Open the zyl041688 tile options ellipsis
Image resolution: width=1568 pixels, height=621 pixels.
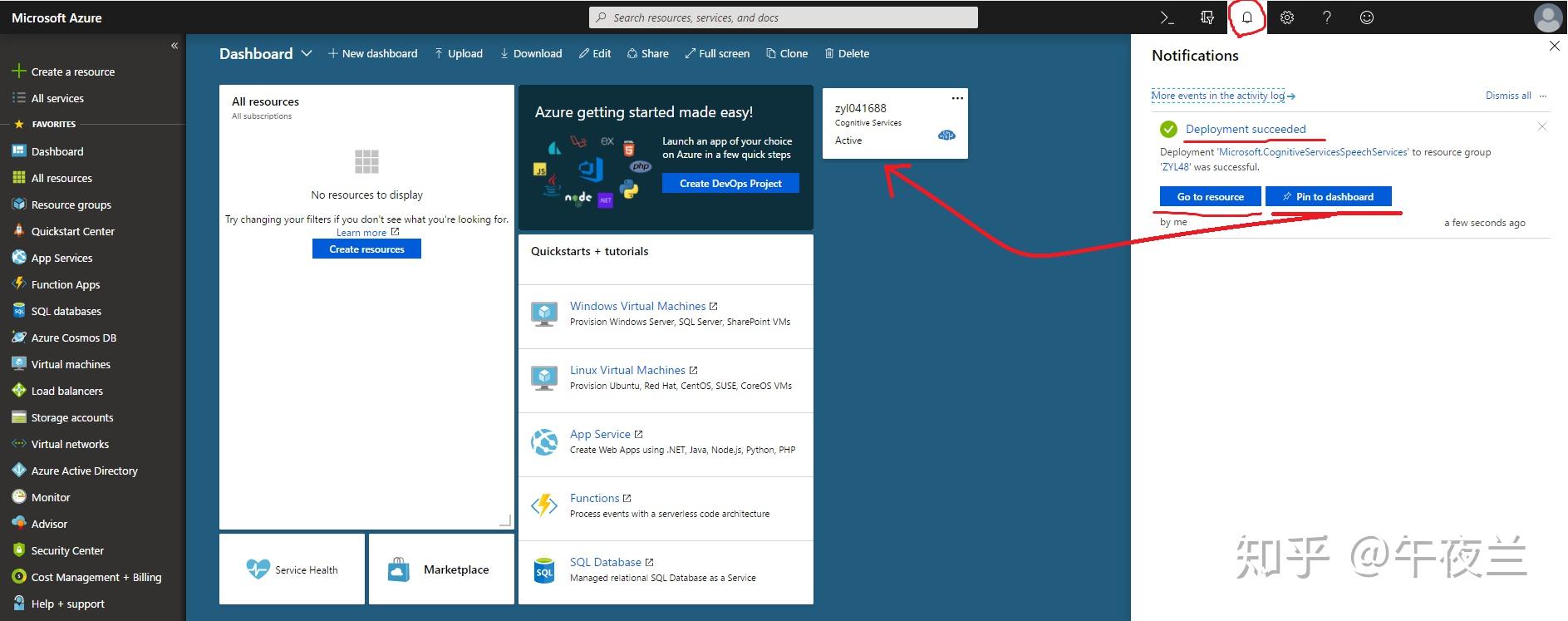(957, 98)
